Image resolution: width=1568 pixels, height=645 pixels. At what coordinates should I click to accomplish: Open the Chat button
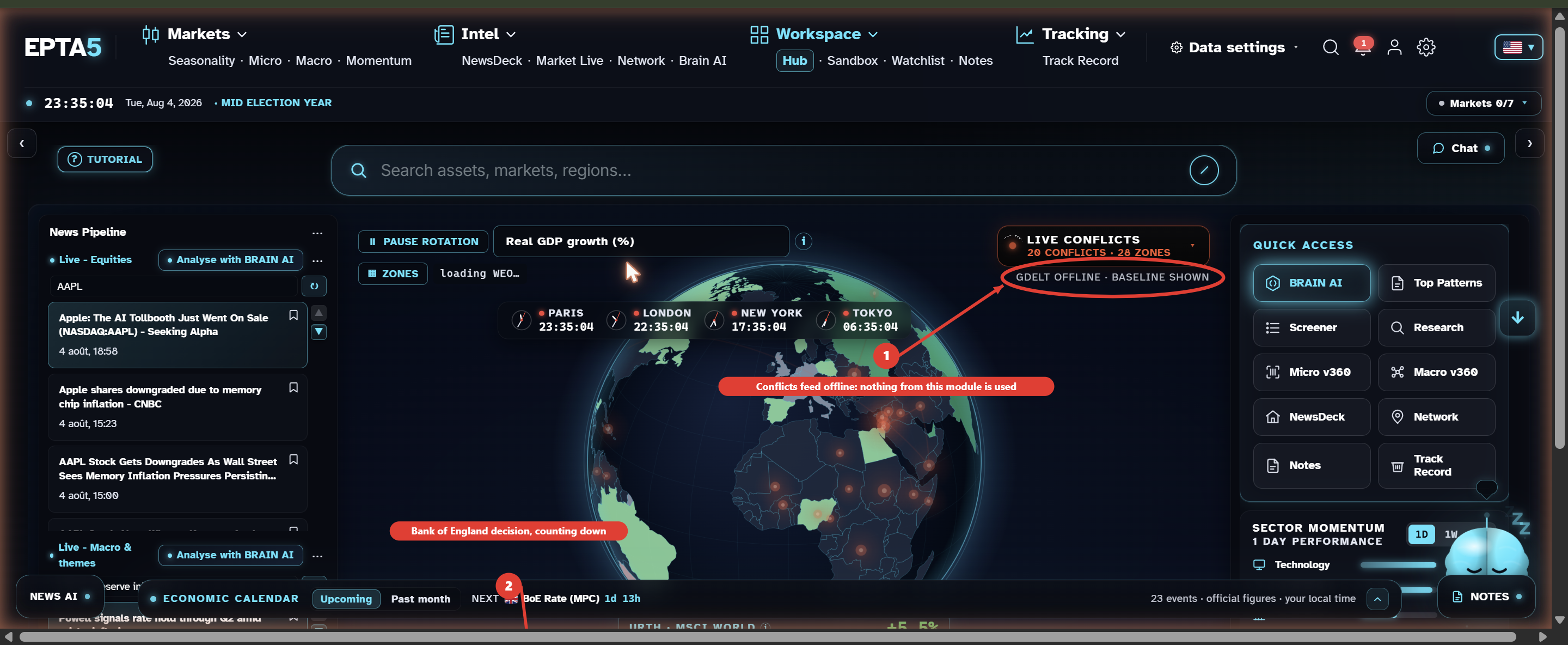(1460, 149)
